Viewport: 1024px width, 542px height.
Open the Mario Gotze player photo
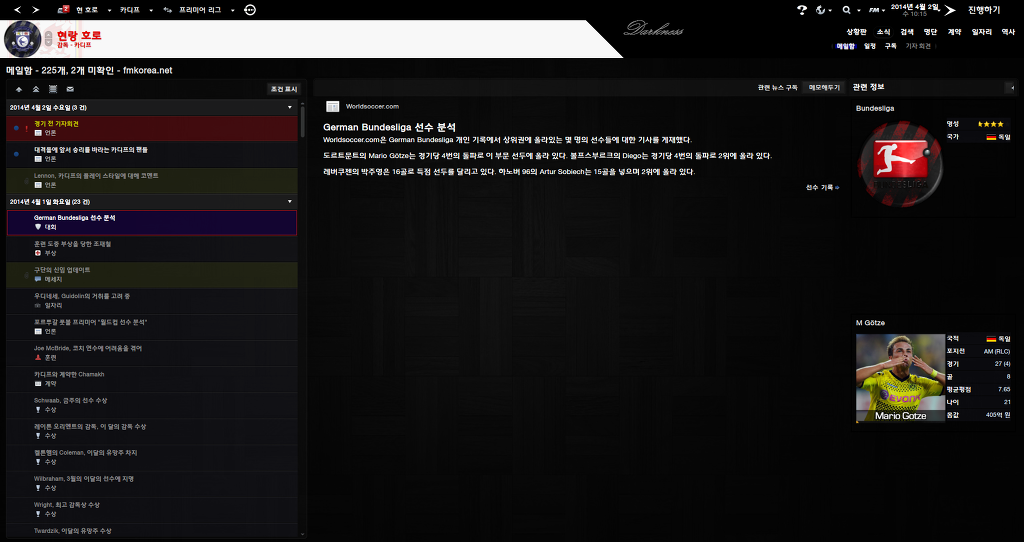901,379
